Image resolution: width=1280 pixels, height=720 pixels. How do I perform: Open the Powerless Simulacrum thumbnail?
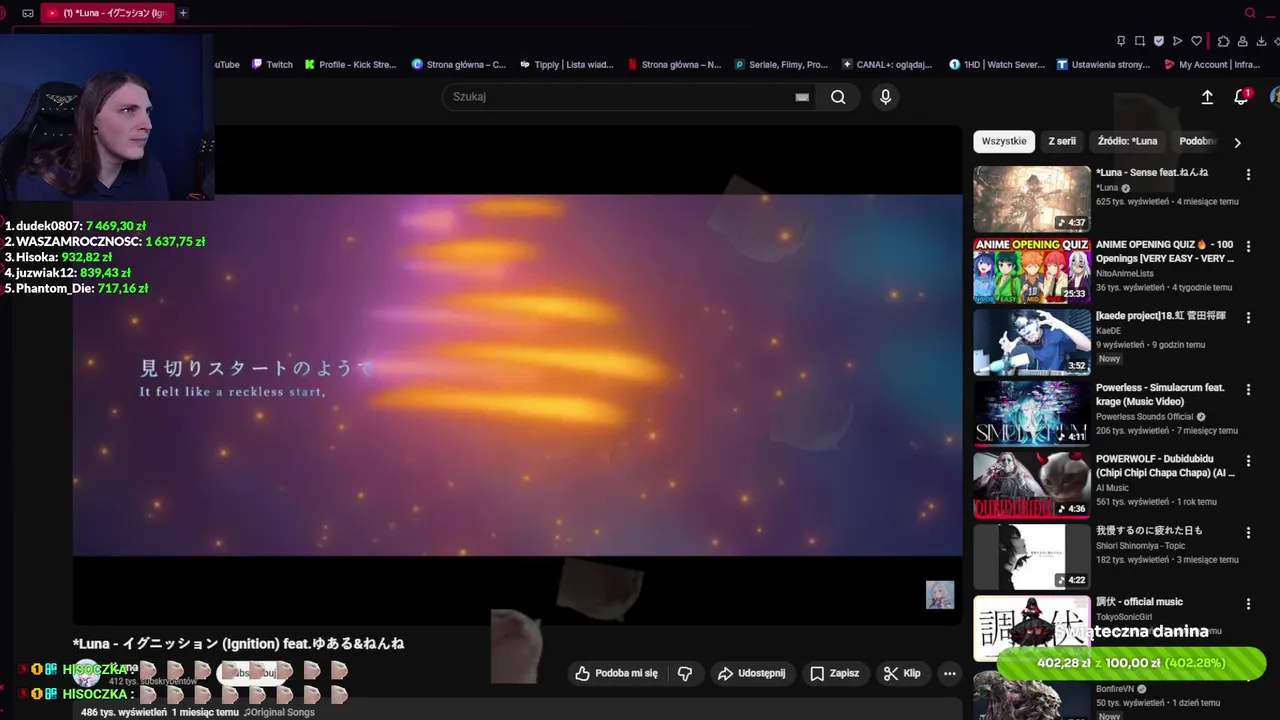[x=1032, y=414]
